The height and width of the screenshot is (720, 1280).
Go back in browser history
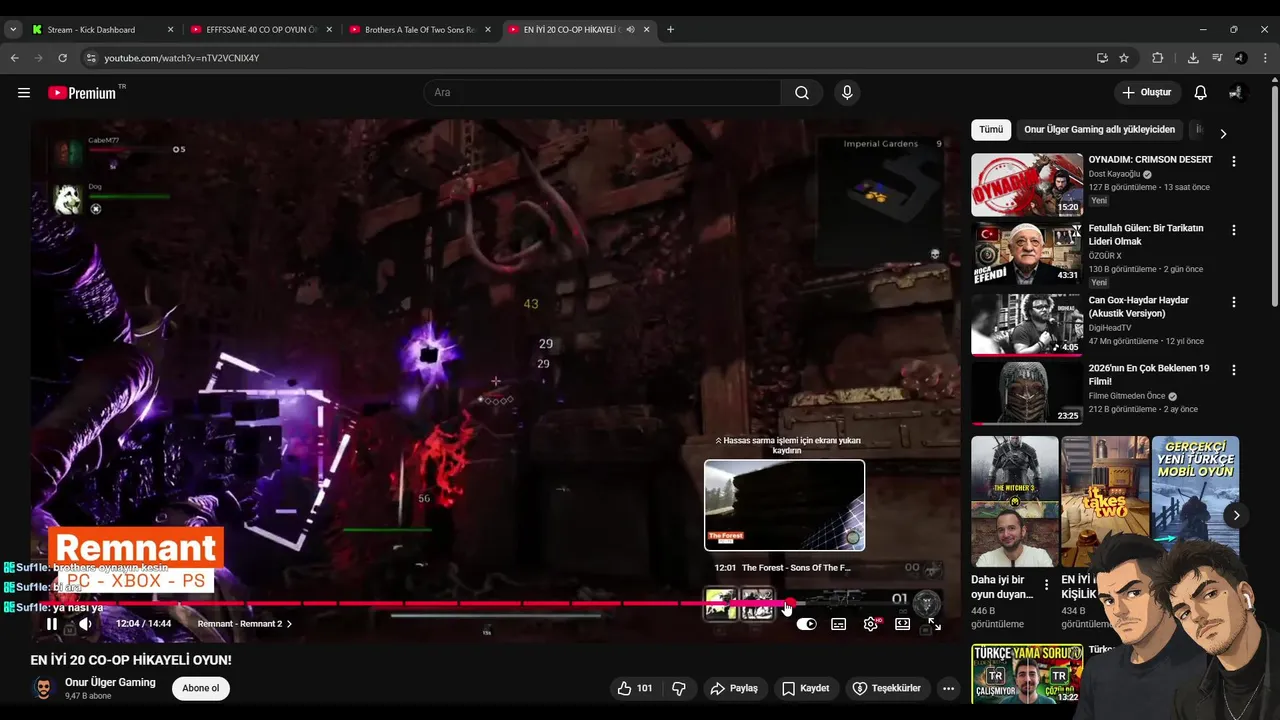(x=14, y=58)
